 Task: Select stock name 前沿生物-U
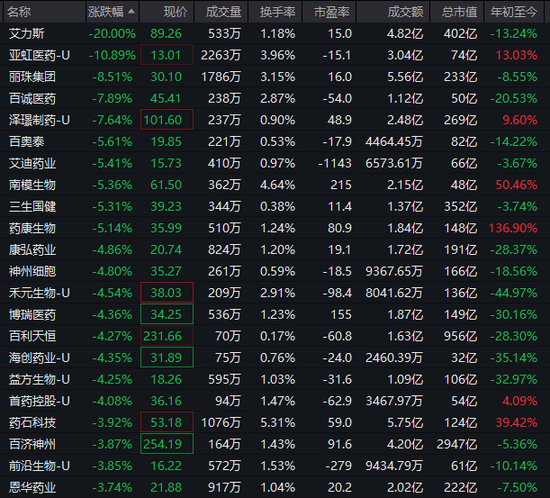coord(39,466)
